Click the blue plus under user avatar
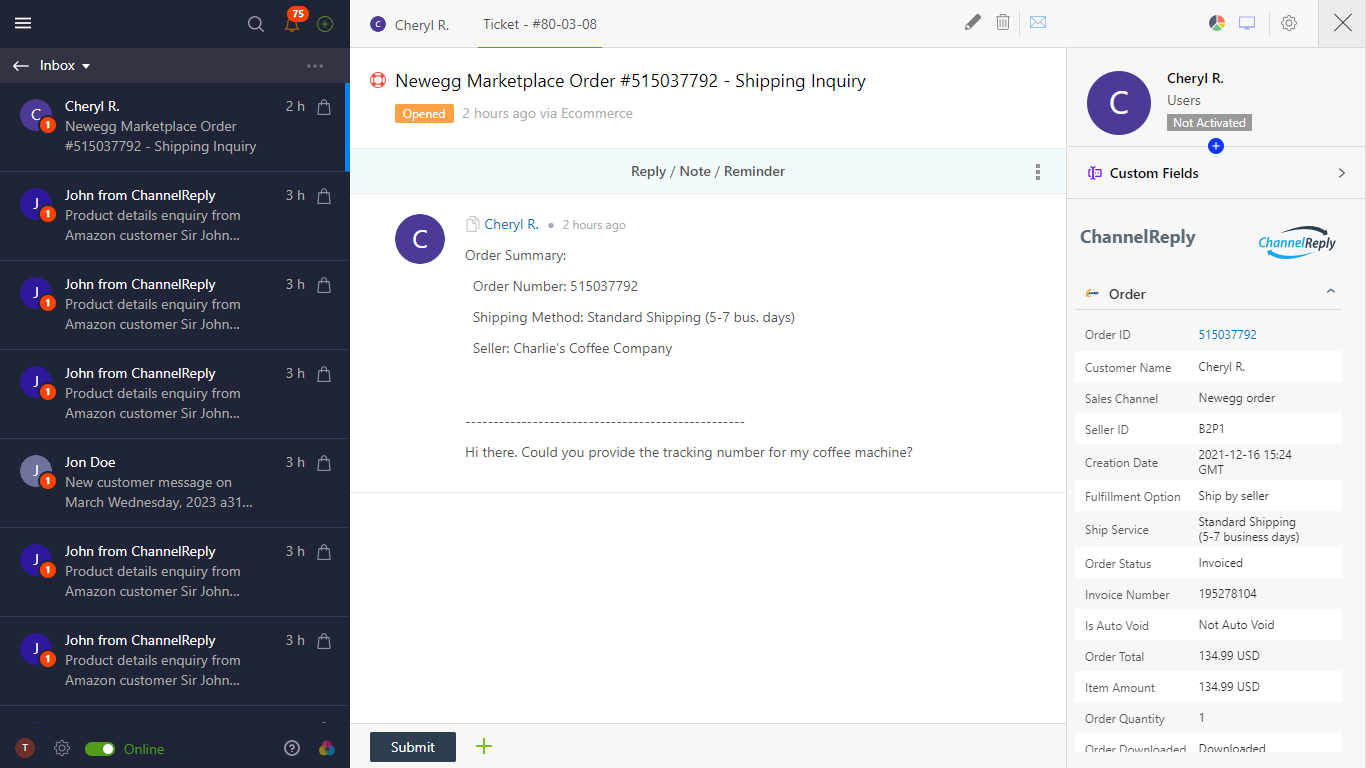 tap(1216, 146)
